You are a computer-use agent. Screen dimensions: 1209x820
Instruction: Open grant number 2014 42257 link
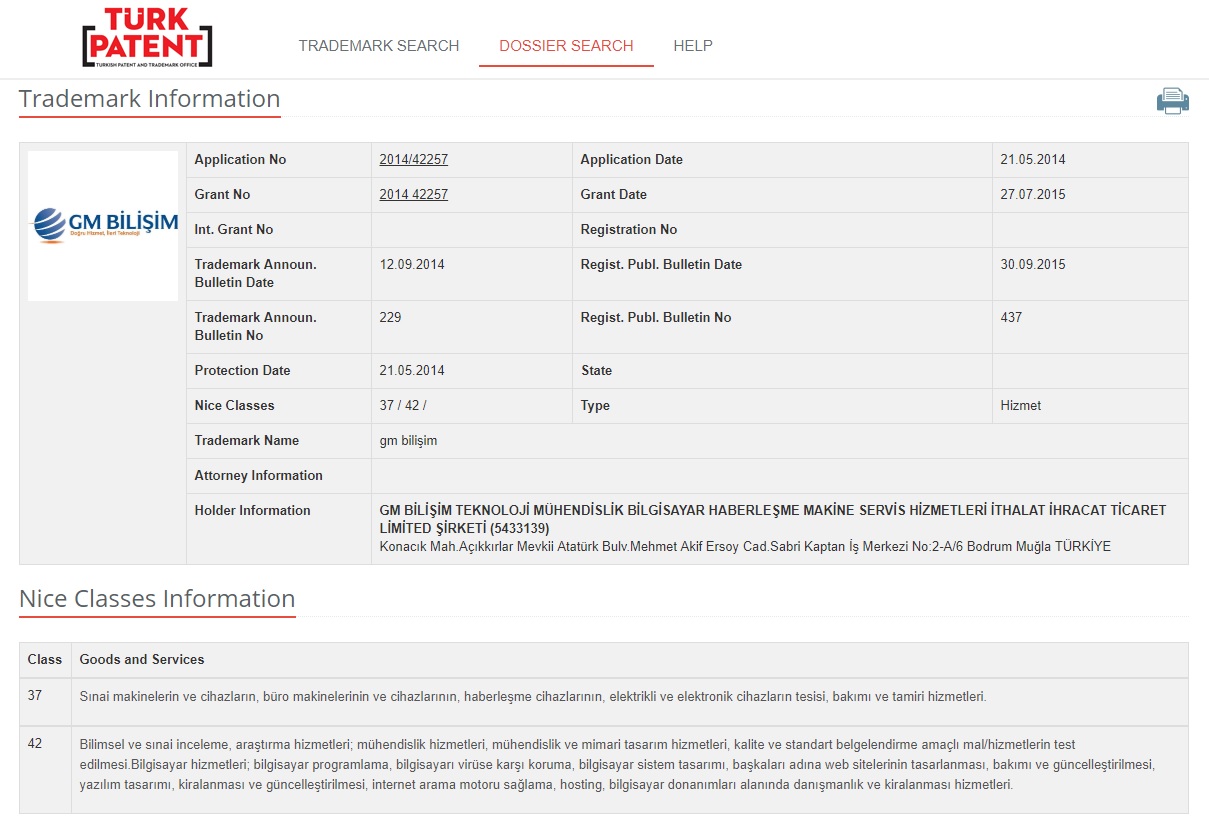(413, 195)
